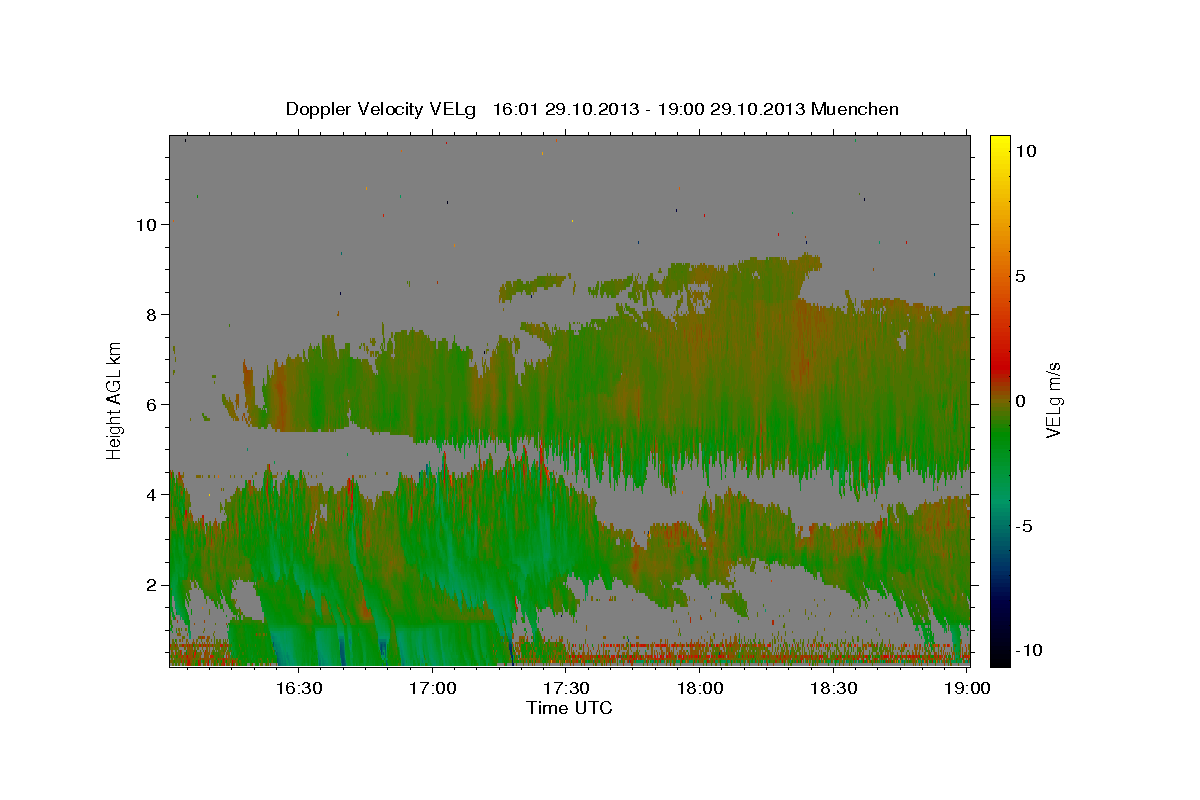Click the '19:00 29.10.2013' end time in title
This screenshot has height=800, width=1200.
731,109
